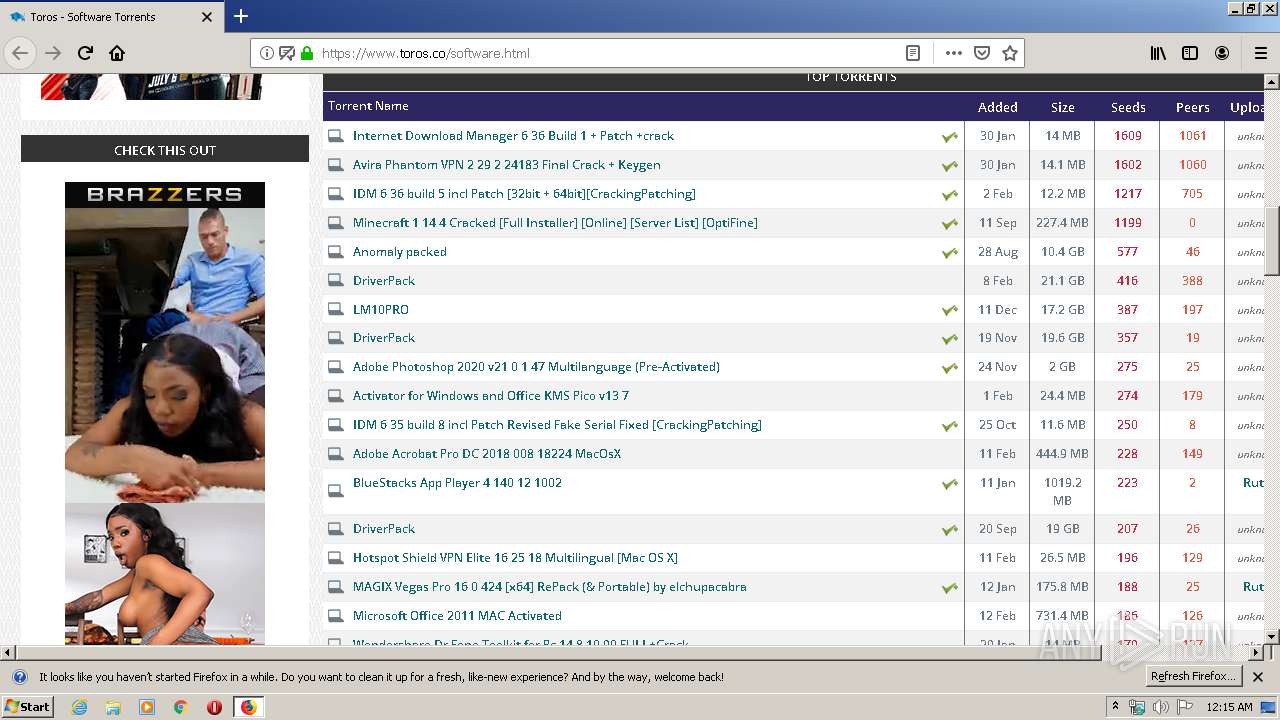Screen dimensions: 1280x720
Task: Expand hidden system tray icons arrow
Action: (1115, 707)
